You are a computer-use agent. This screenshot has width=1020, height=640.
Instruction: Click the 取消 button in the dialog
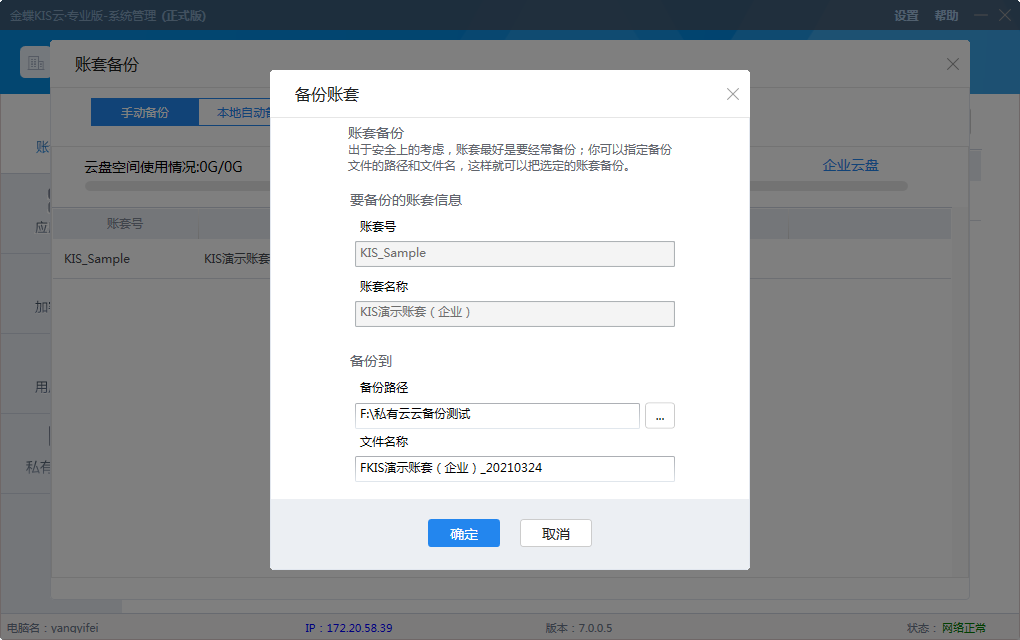coord(555,533)
